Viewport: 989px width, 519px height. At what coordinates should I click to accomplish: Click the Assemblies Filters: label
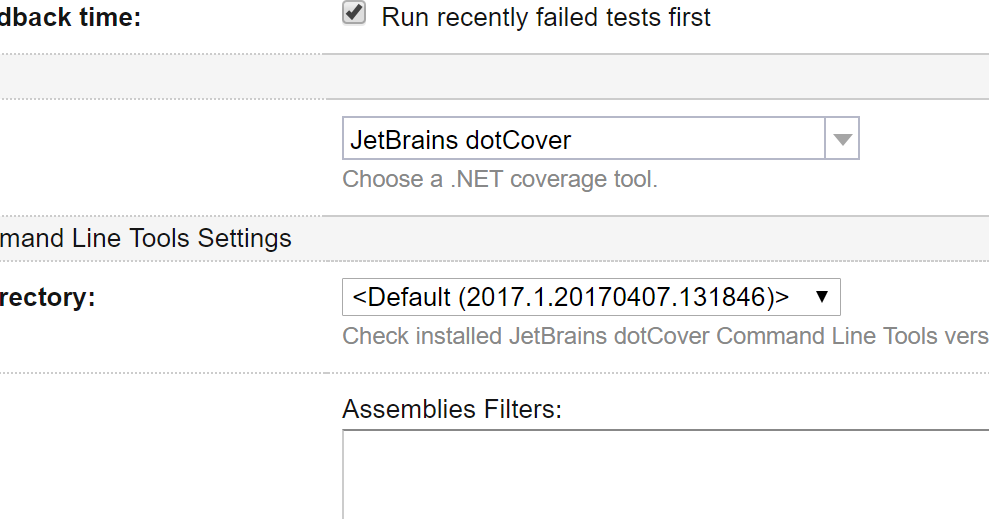pos(452,409)
